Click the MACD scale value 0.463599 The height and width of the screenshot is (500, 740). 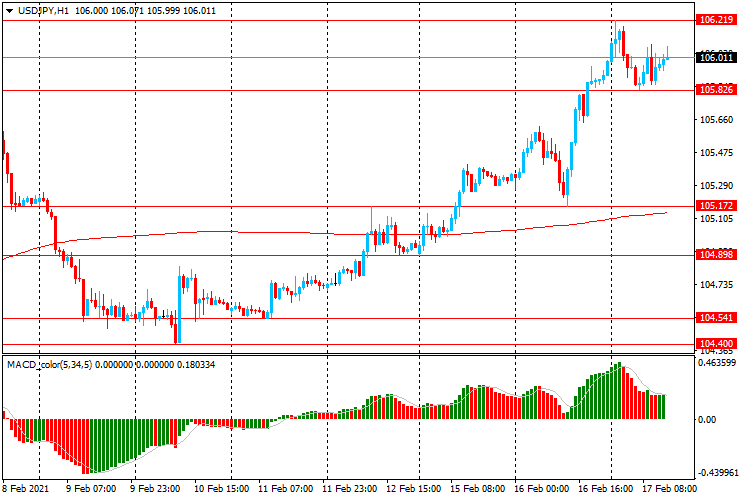point(717,363)
